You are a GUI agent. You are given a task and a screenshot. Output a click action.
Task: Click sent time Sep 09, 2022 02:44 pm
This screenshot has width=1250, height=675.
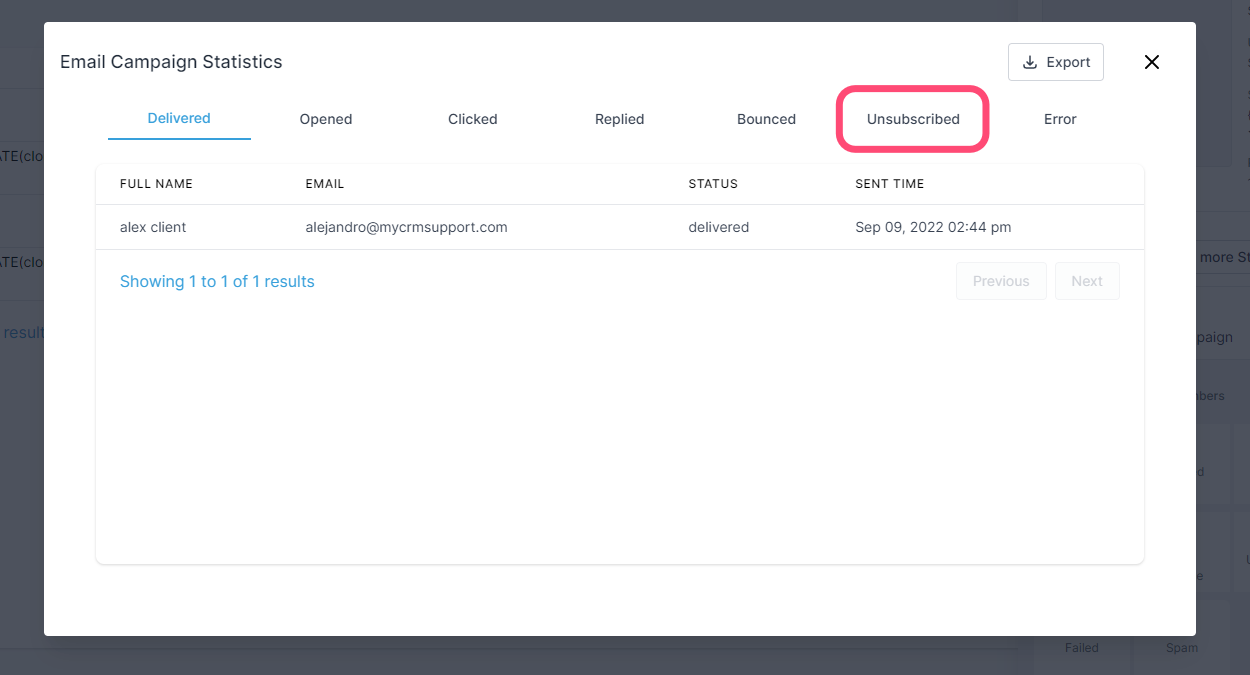point(934,227)
